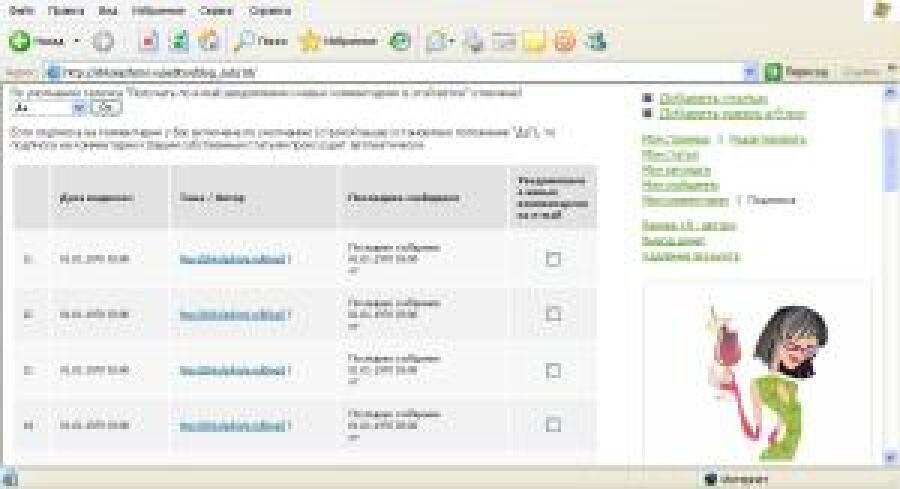Expand the address bar URL dropdown

(x=750, y=73)
